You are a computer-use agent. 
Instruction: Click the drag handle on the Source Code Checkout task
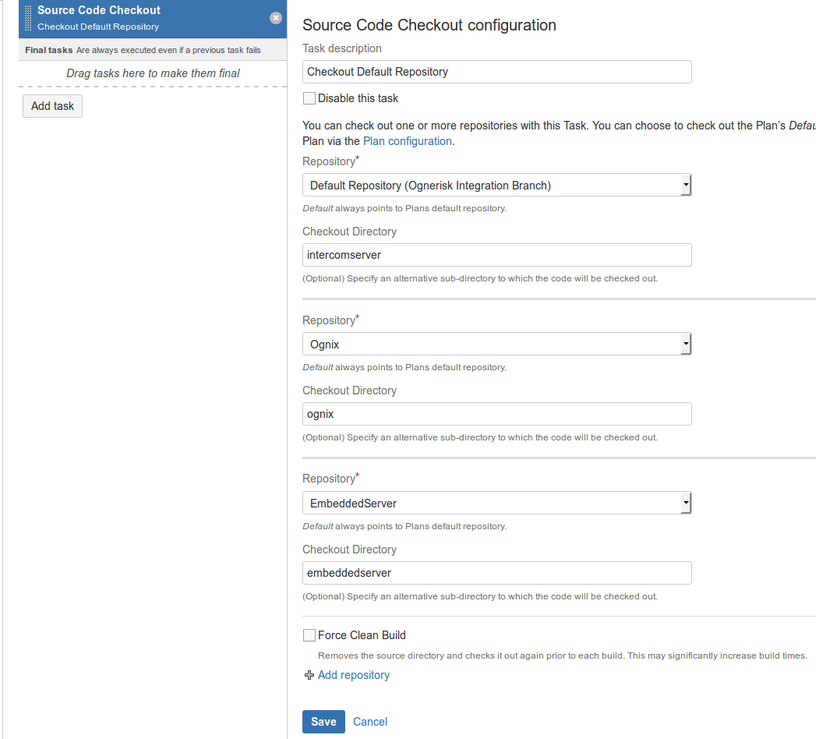coord(28,18)
